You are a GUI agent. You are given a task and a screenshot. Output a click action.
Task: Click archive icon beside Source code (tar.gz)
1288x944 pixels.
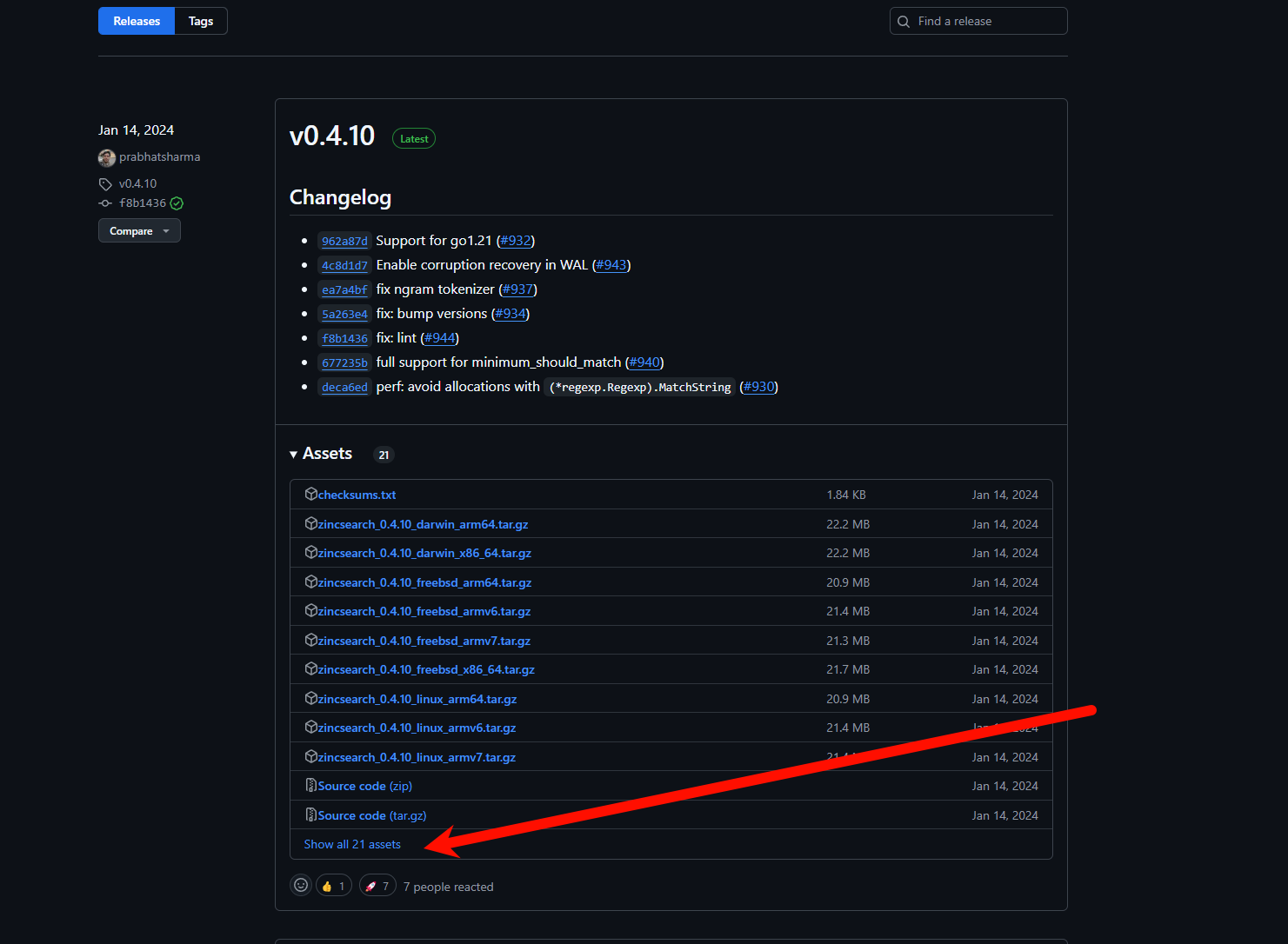(x=311, y=814)
